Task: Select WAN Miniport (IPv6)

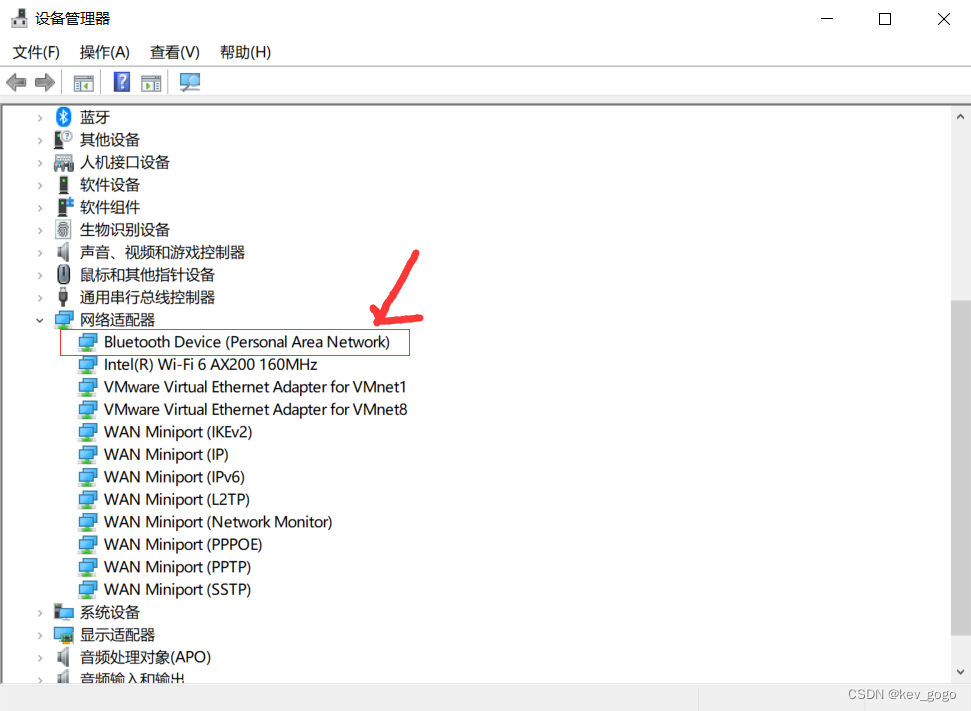Action: (174, 477)
